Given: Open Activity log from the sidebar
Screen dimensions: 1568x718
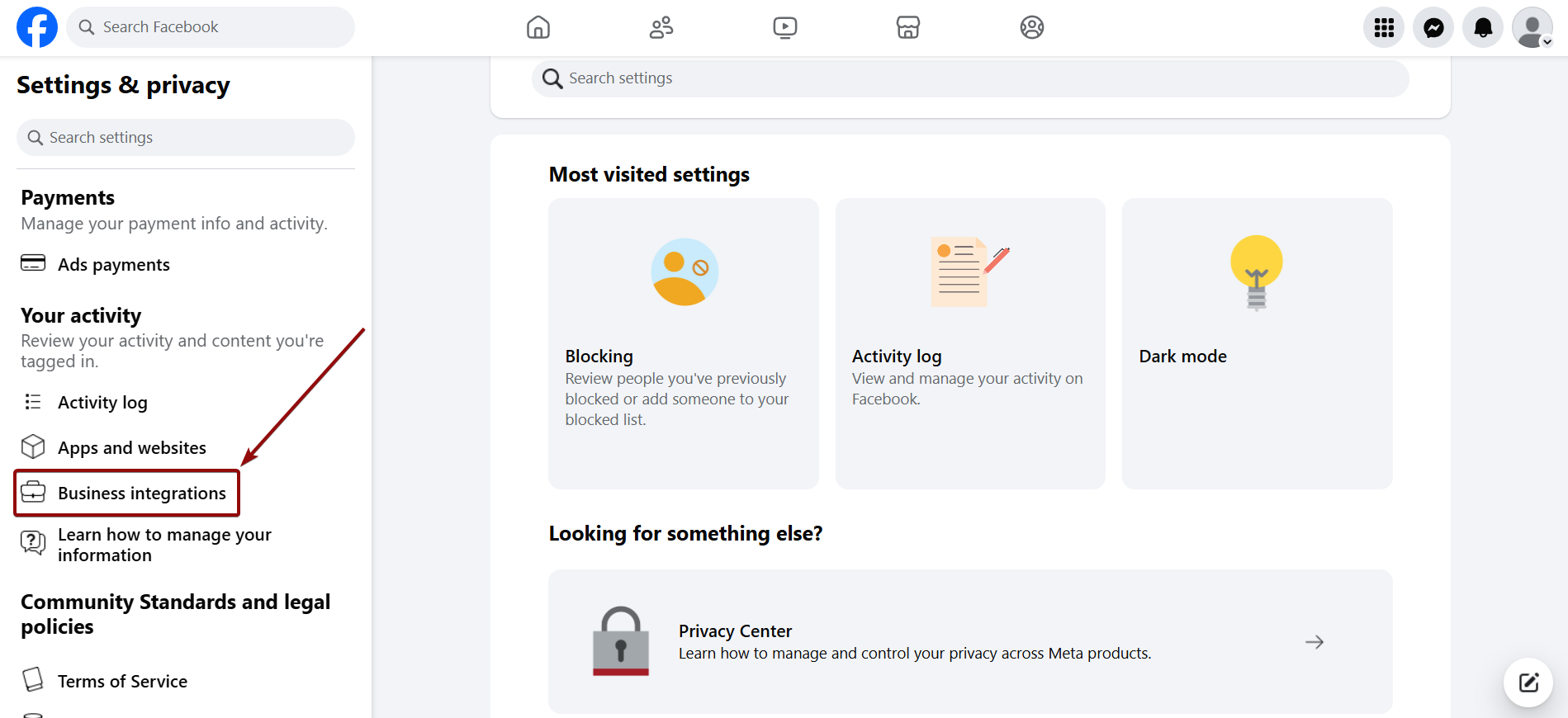Looking at the screenshot, I should click(x=102, y=403).
